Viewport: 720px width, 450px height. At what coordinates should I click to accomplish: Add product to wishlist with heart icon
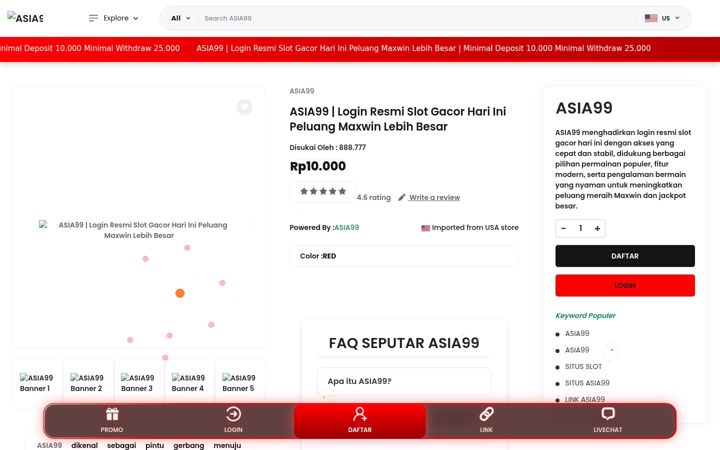click(x=244, y=107)
